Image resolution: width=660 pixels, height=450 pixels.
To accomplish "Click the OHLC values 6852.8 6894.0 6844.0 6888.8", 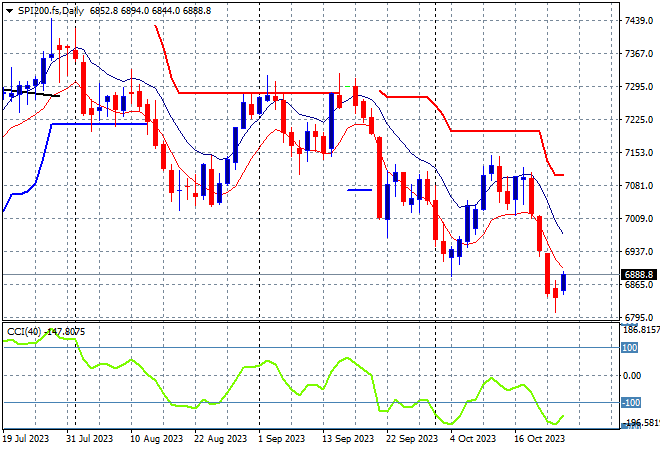I will pos(150,11).
